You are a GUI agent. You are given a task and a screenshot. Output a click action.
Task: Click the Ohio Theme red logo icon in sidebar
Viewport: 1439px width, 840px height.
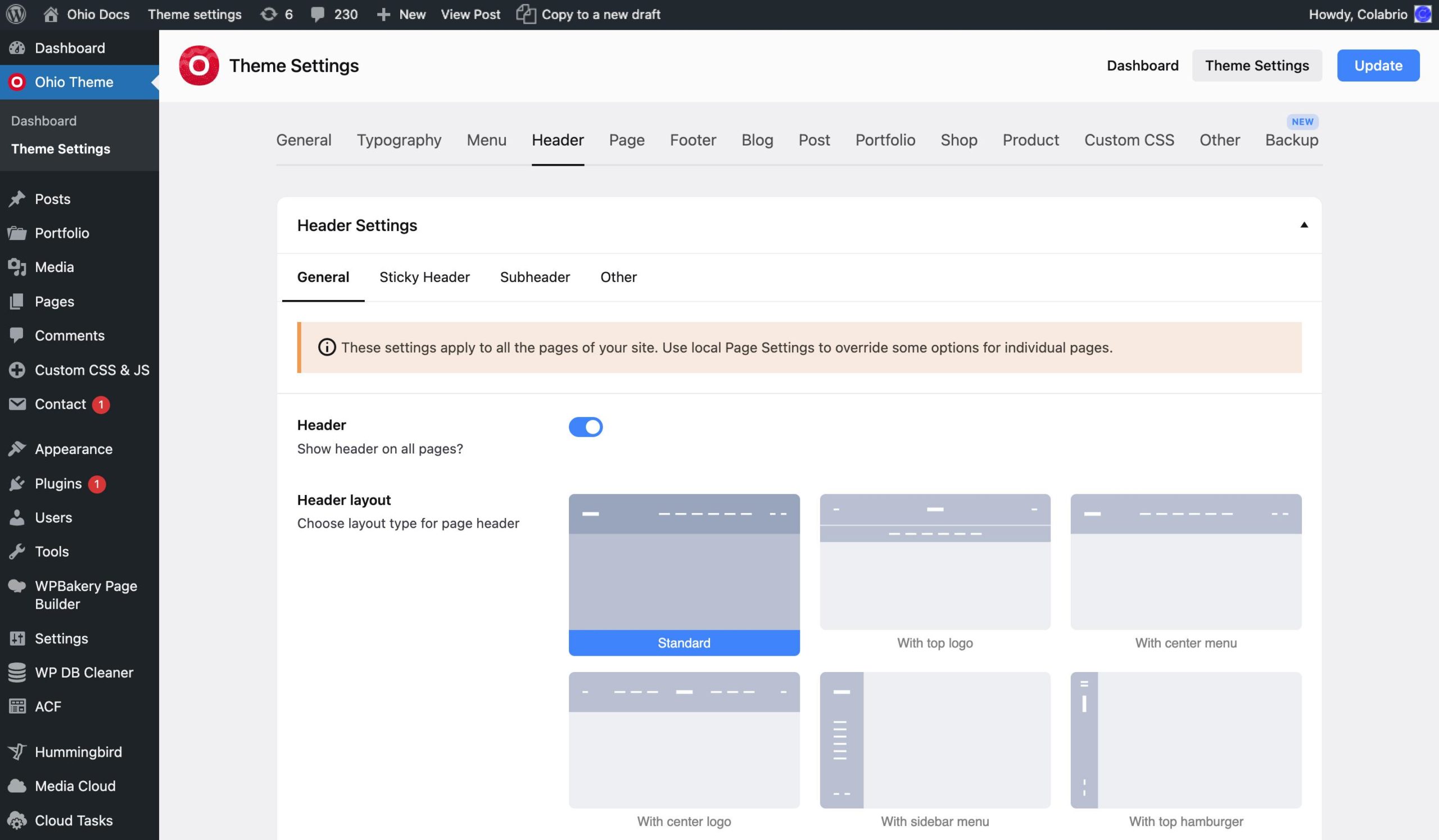pyautogui.click(x=17, y=82)
